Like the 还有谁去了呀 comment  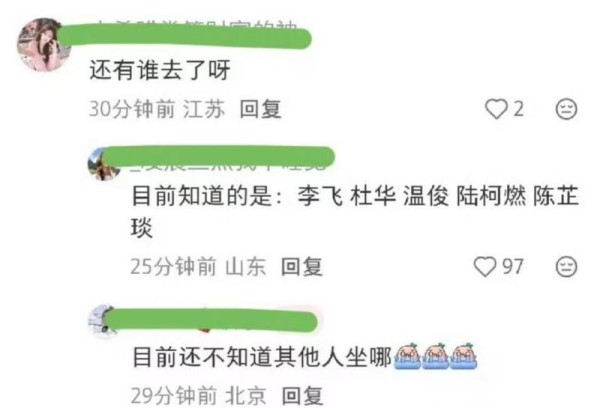click(x=496, y=109)
